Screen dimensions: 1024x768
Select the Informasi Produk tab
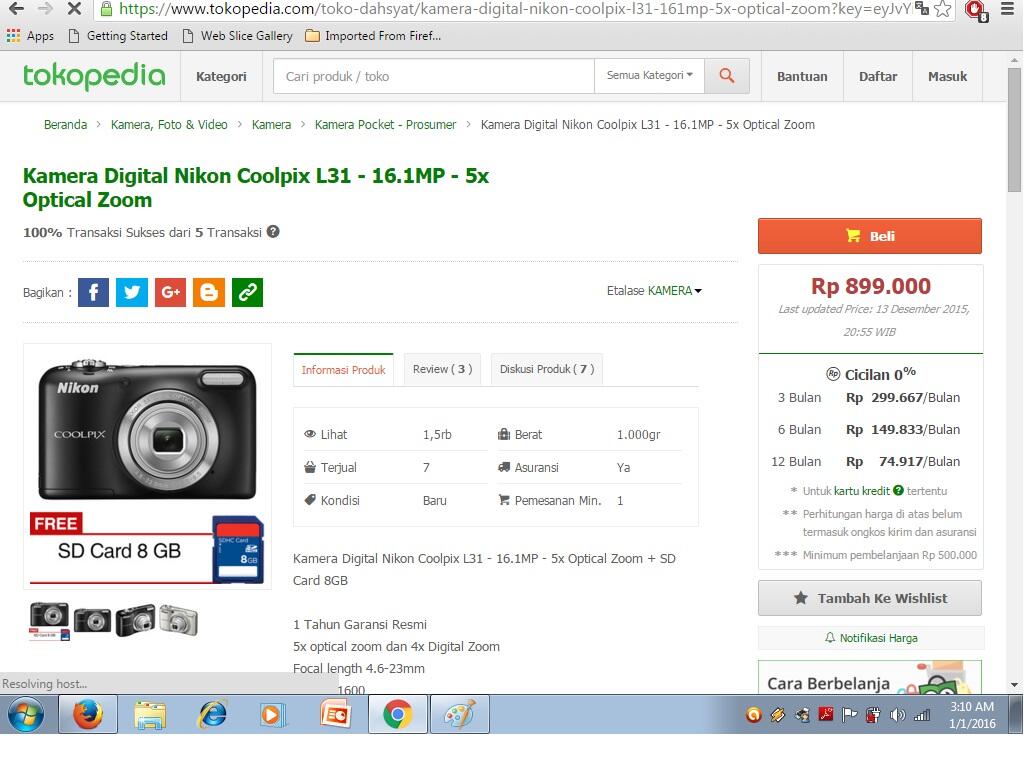coord(344,370)
